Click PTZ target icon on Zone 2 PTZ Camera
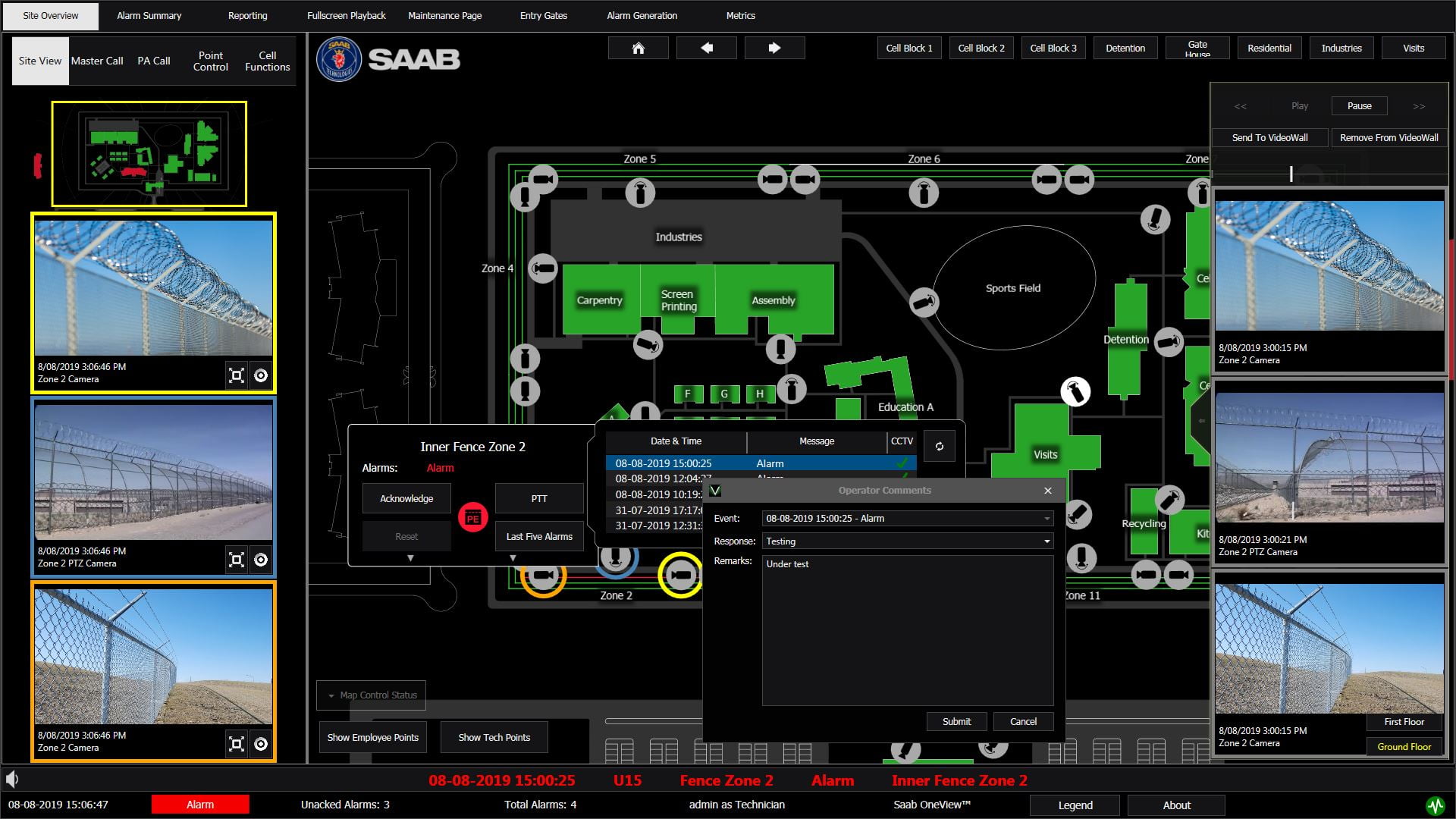1456x819 pixels. pos(260,560)
